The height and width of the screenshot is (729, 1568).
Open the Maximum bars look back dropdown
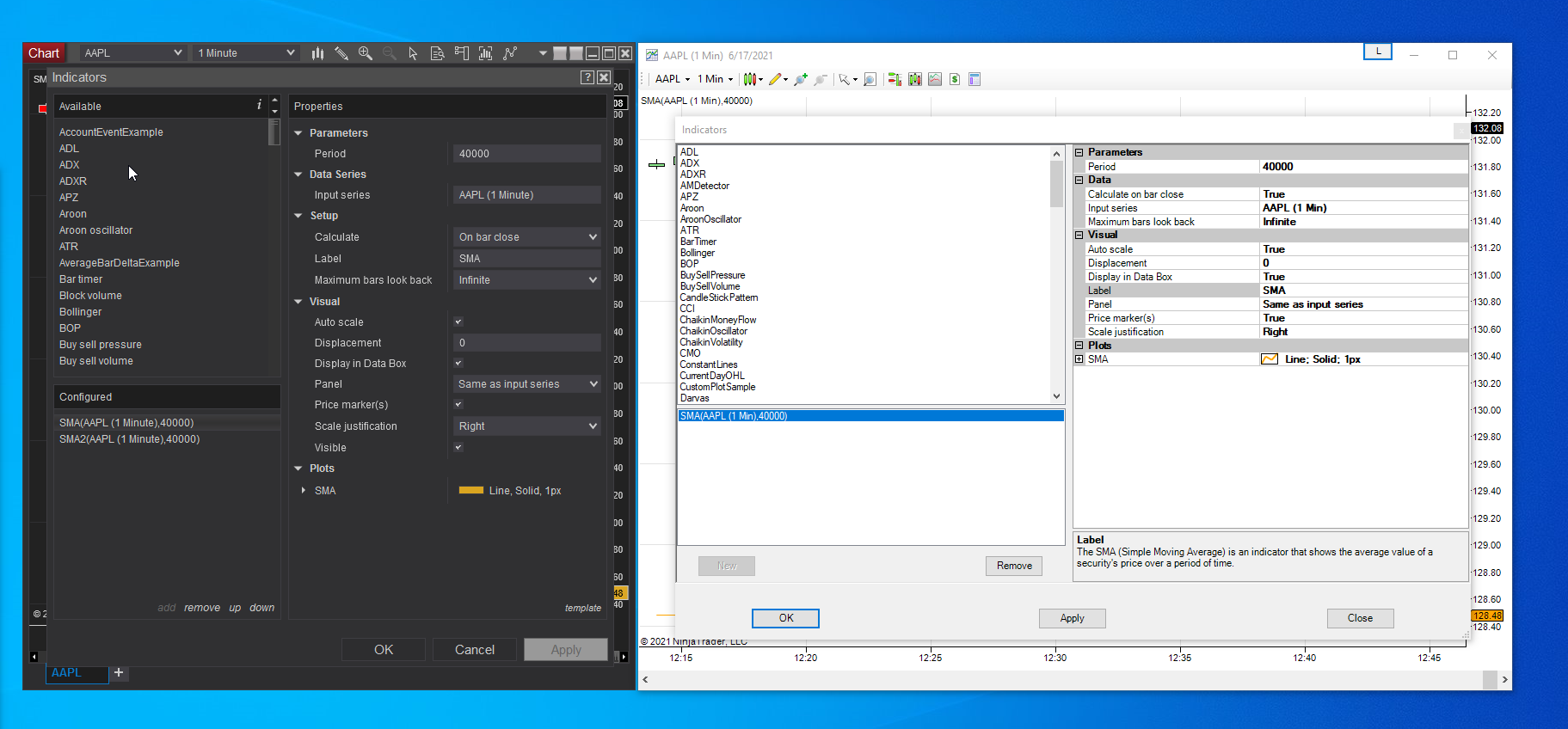[x=527, y=280]
